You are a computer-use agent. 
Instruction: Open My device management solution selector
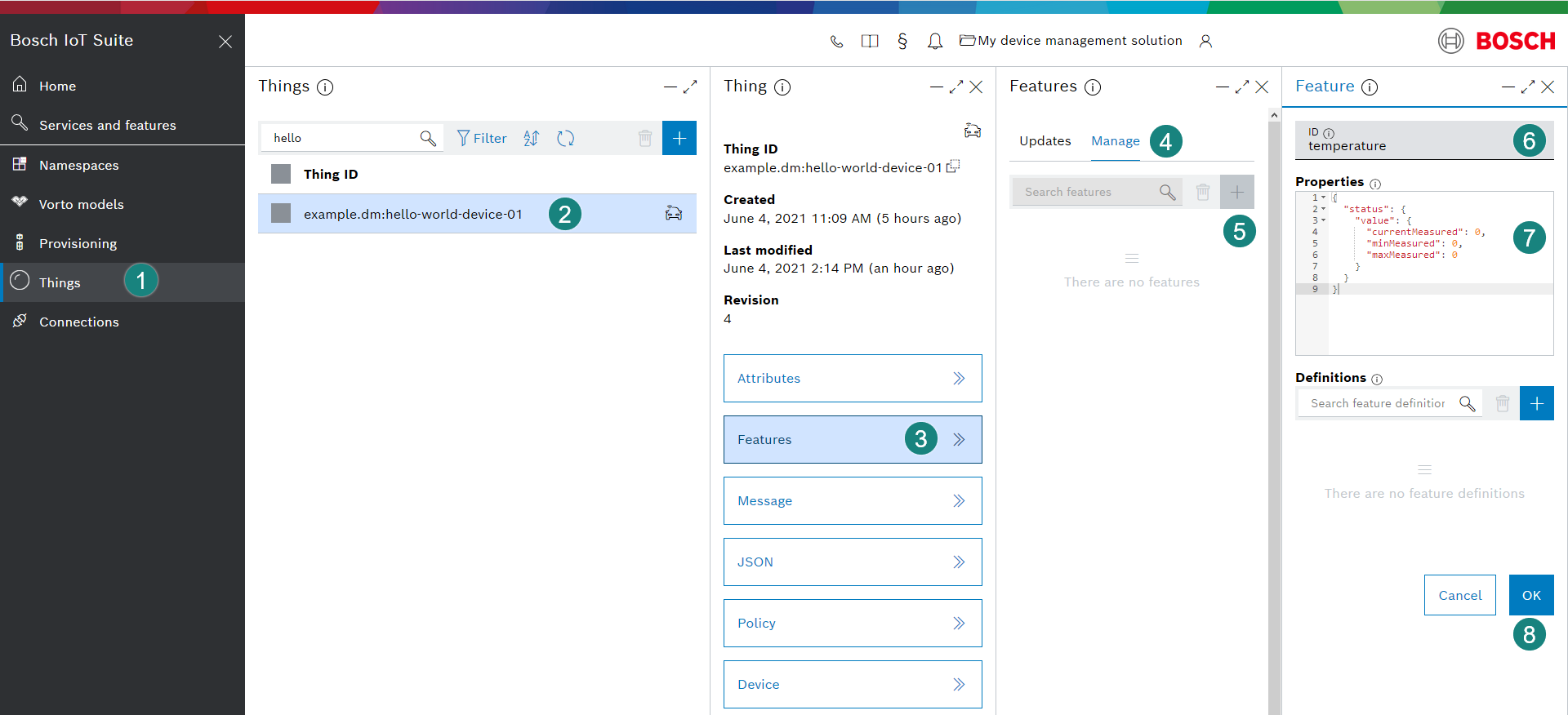click(1071, 41)
